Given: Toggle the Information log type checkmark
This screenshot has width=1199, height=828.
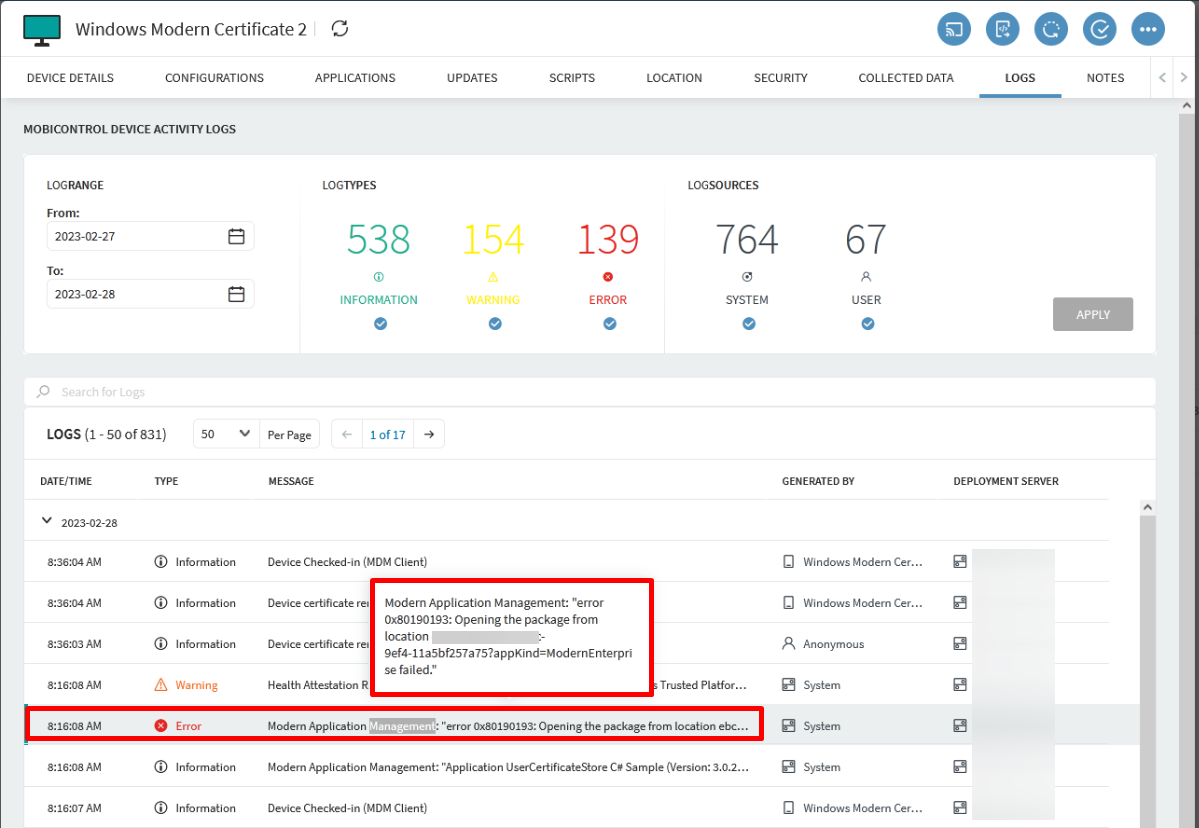Looking at the screenshot, I should tap(380, 324).
